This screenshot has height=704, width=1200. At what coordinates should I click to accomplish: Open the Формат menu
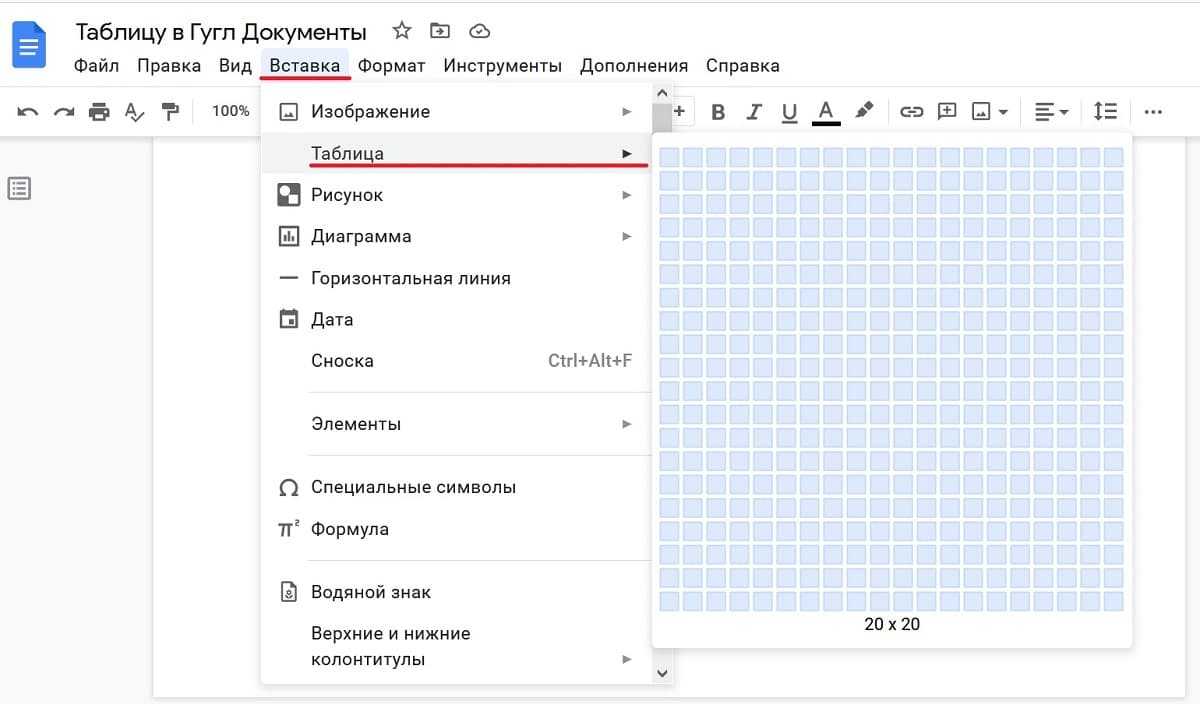click(x=391, y=66)
